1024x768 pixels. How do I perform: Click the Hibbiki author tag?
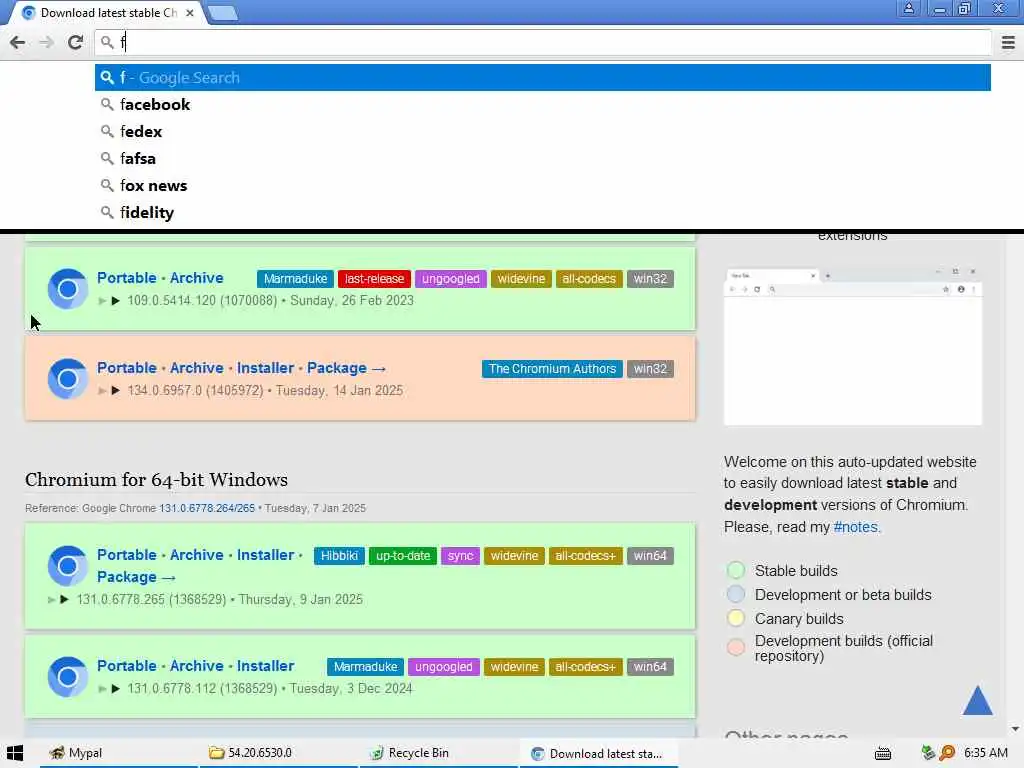[x=339, y=556]
